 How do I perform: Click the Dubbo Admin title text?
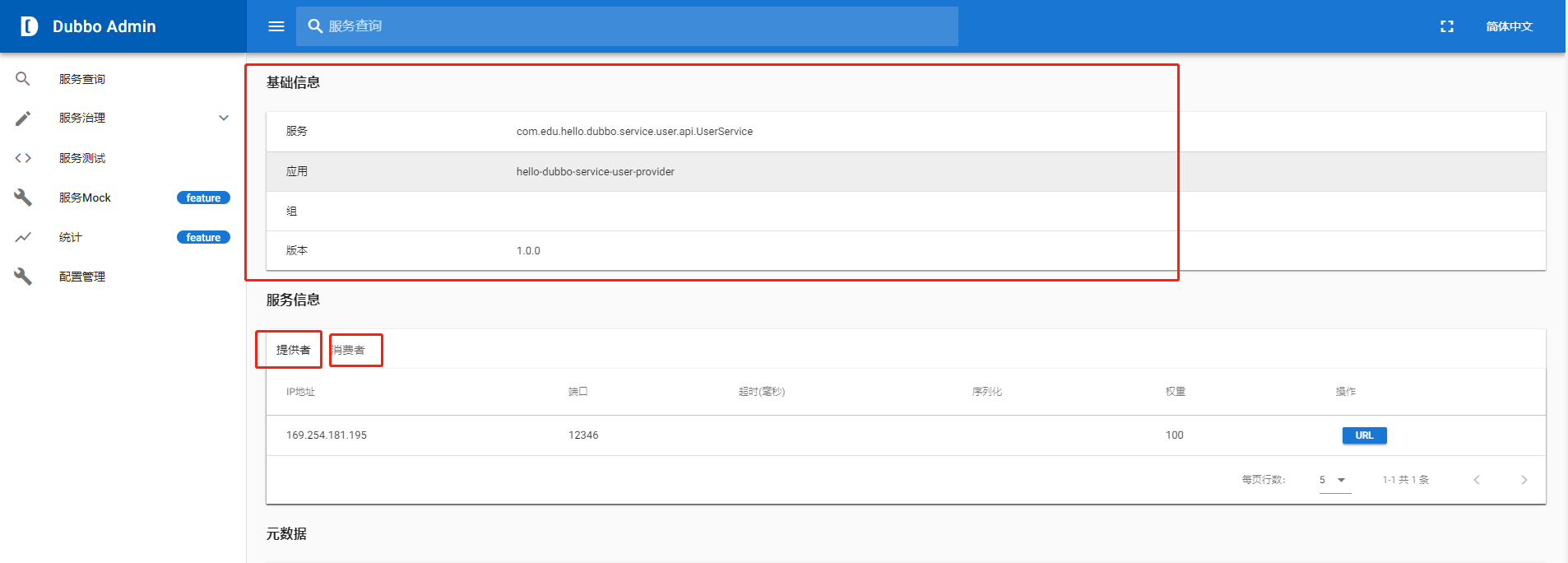click(104, 26)
